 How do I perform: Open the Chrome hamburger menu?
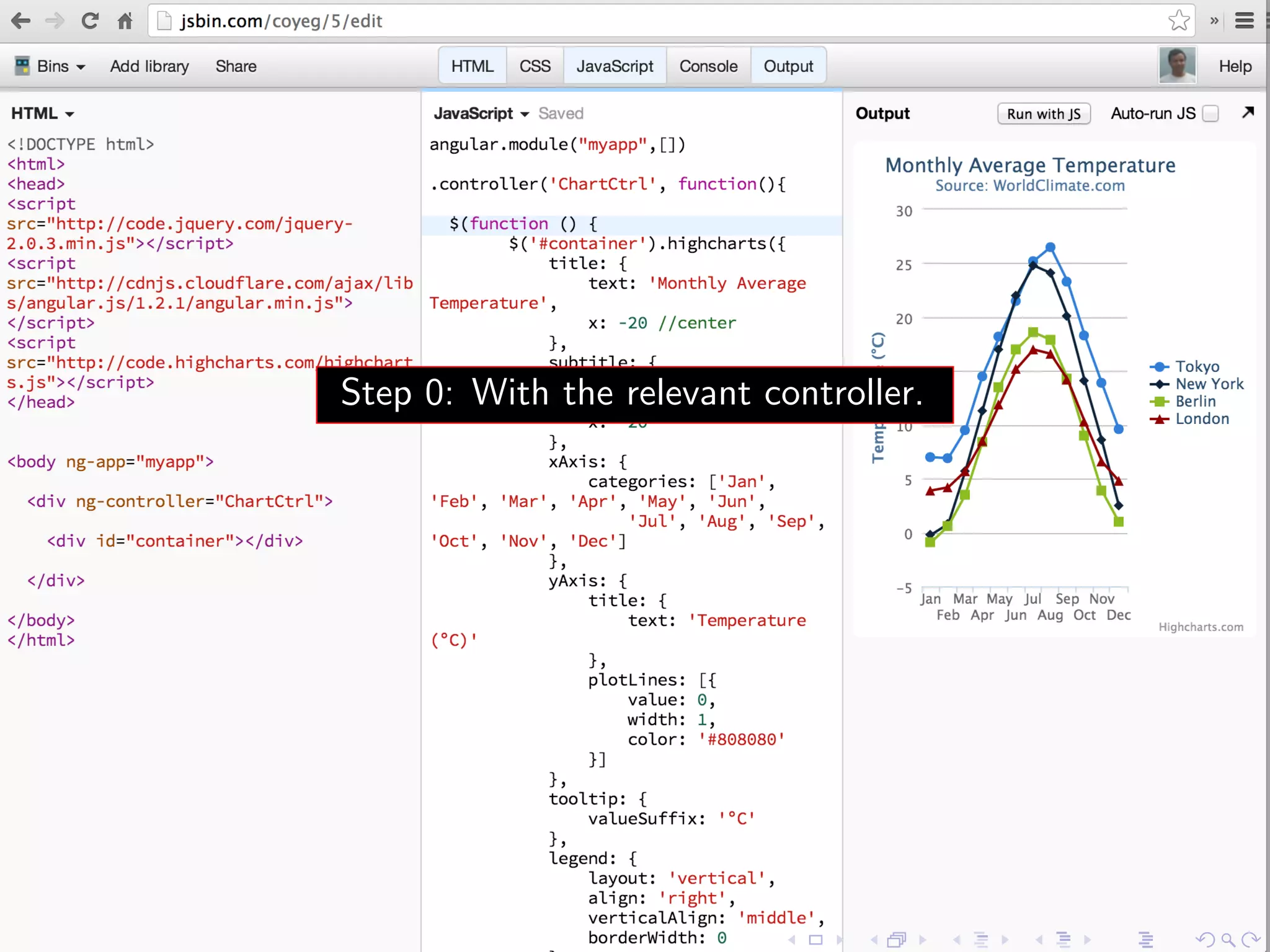point(1244,21)
